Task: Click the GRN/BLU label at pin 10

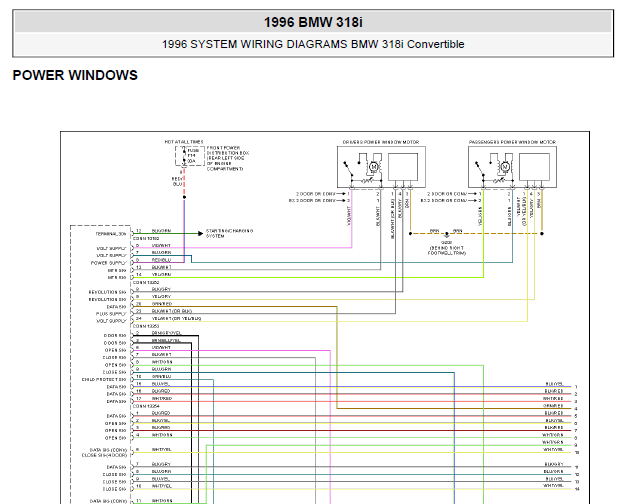Action: [161, 376]
